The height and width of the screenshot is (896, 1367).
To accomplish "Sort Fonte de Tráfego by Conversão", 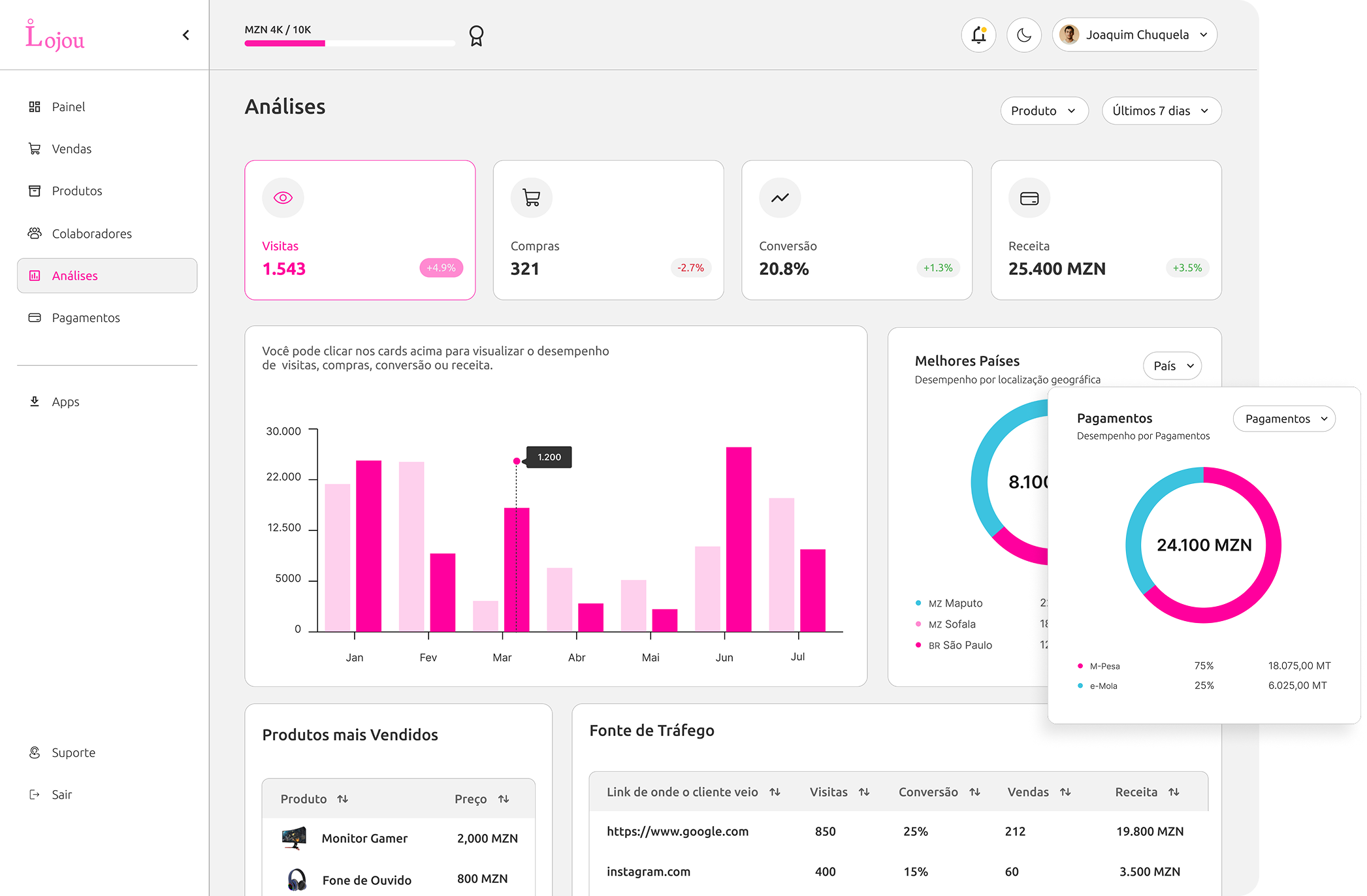I will pyautogui.click(x=974, y=792).
